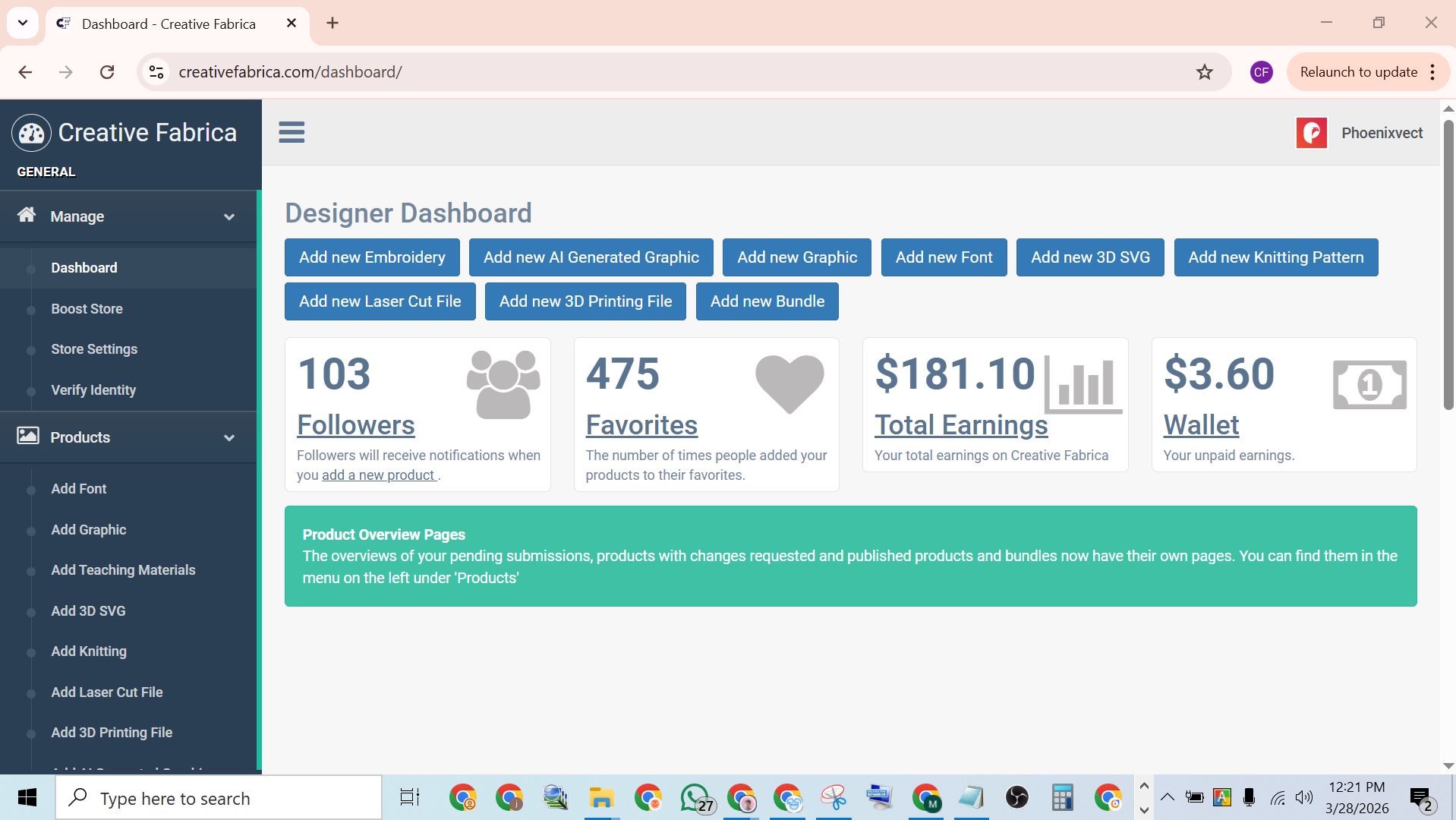Click the Windows taskbar search box
The image size is (1456, 820).
[x=219, y=799]
